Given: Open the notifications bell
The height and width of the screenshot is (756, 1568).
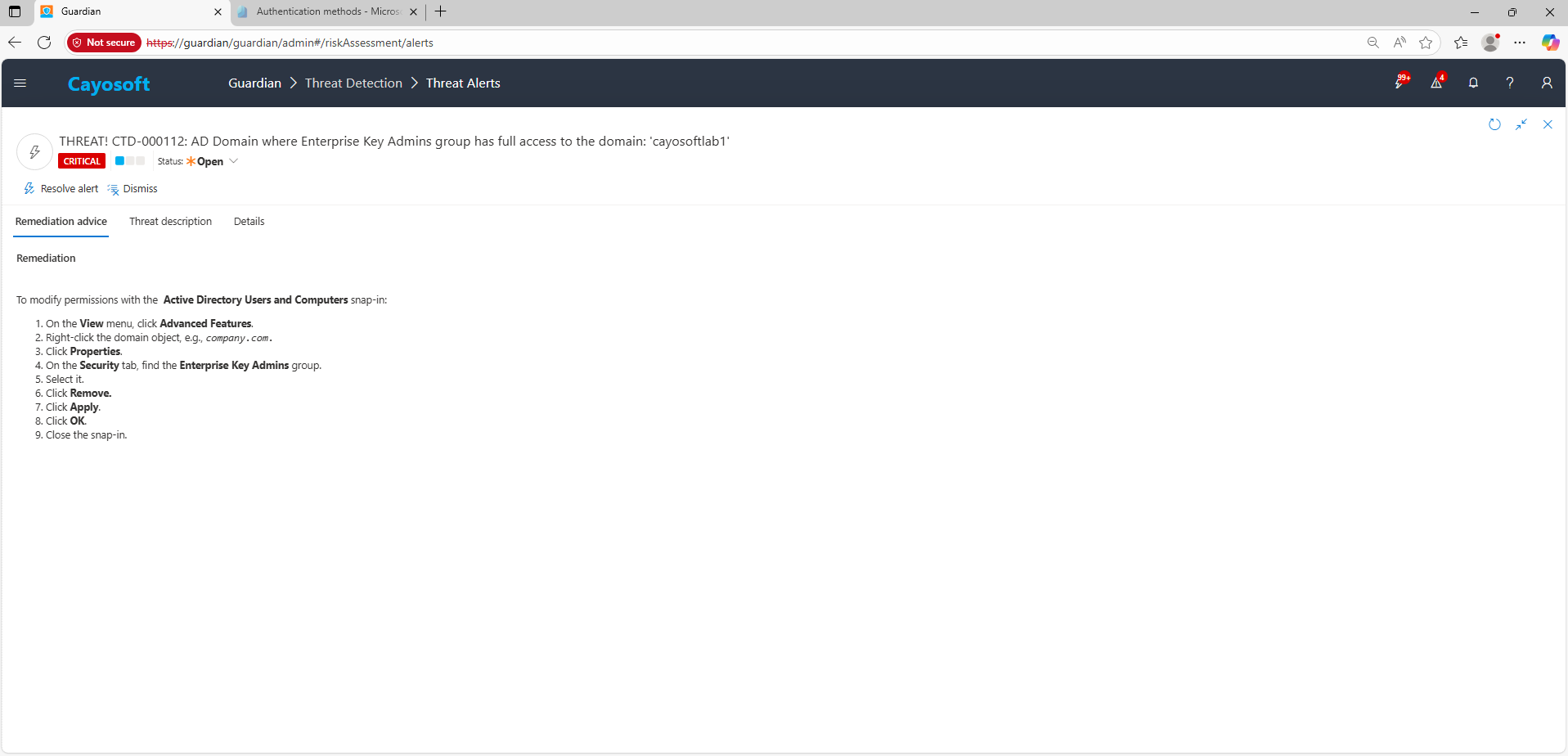Looking at the screenshot, I should tap(1473, 83).
